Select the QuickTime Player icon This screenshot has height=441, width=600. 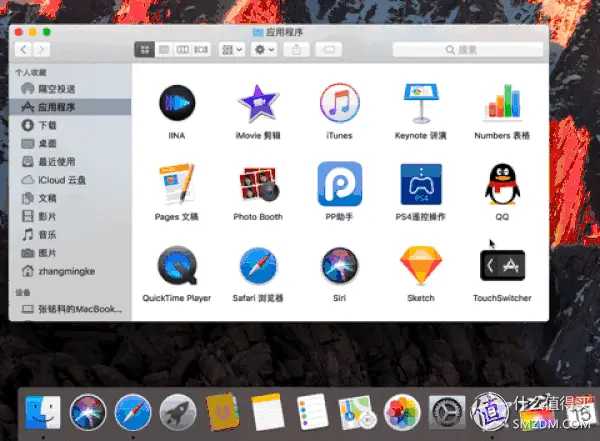click(177, 265)
